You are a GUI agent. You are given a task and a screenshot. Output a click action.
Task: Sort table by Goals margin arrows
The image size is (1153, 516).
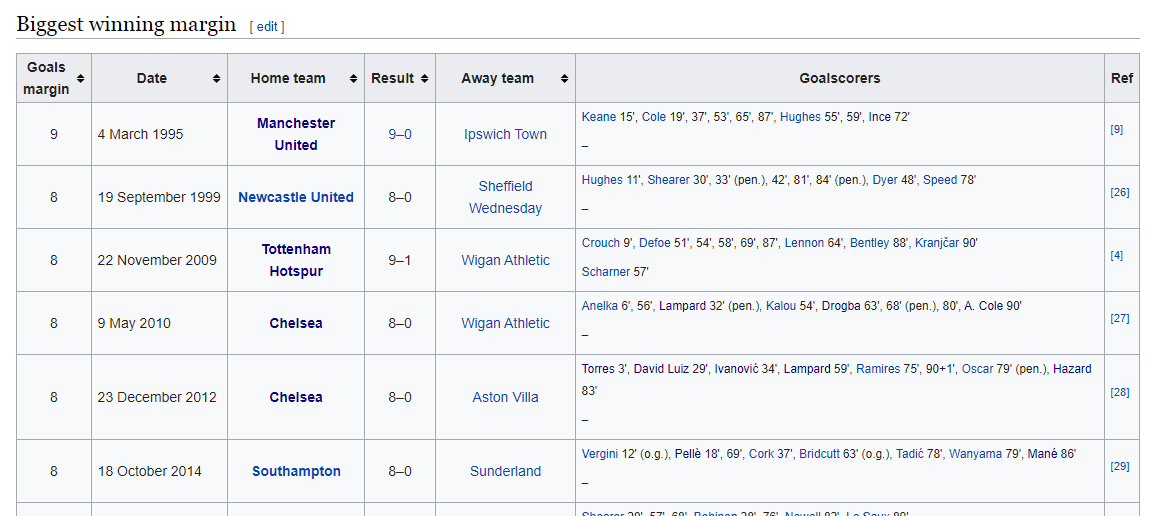pyautogui.click(x=80, y=78)
